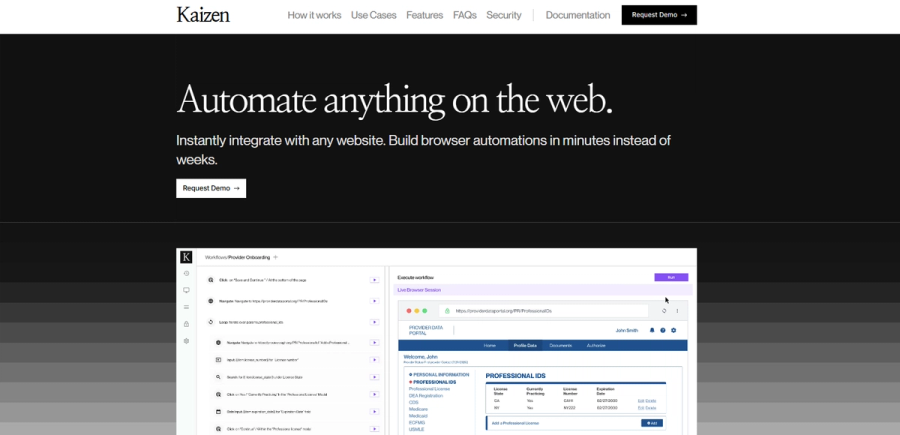Image resolution: width=900 pixels, height=435 pixels.
Task: Click the purple Run button
Action: tap(671, 277)
